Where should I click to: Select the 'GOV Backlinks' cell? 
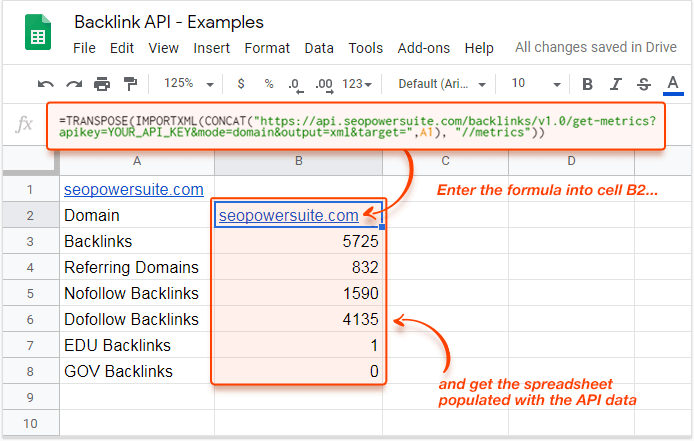(137, 371)
